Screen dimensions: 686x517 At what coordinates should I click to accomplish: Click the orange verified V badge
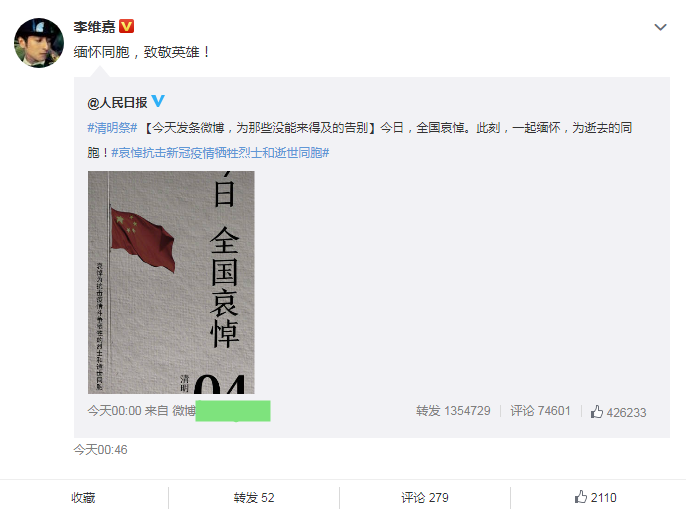126,27
